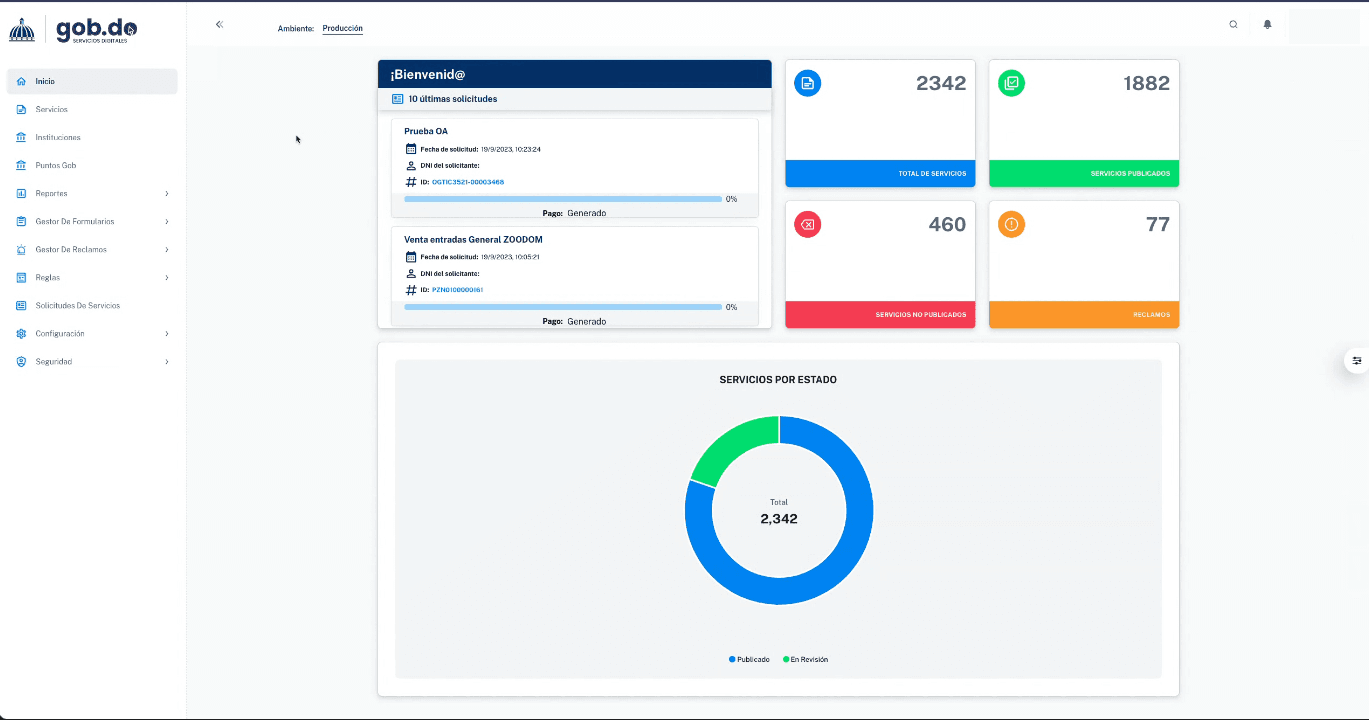Expand the Configuración submenu chevron
This screenshot has width=1369, height=720.
167,333
